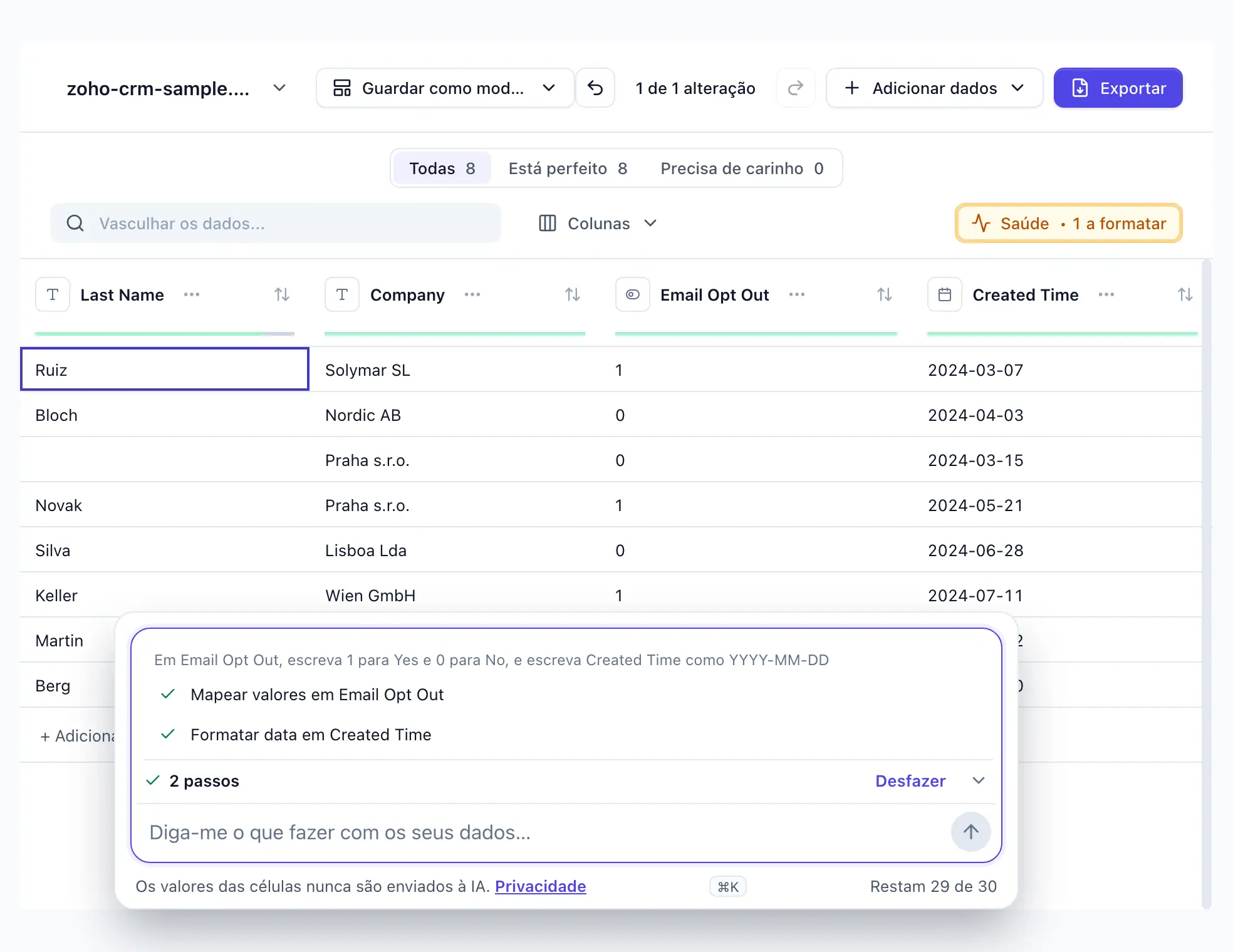Open Company column options menu
This screenshot has height=952, width=1233.
472,294
